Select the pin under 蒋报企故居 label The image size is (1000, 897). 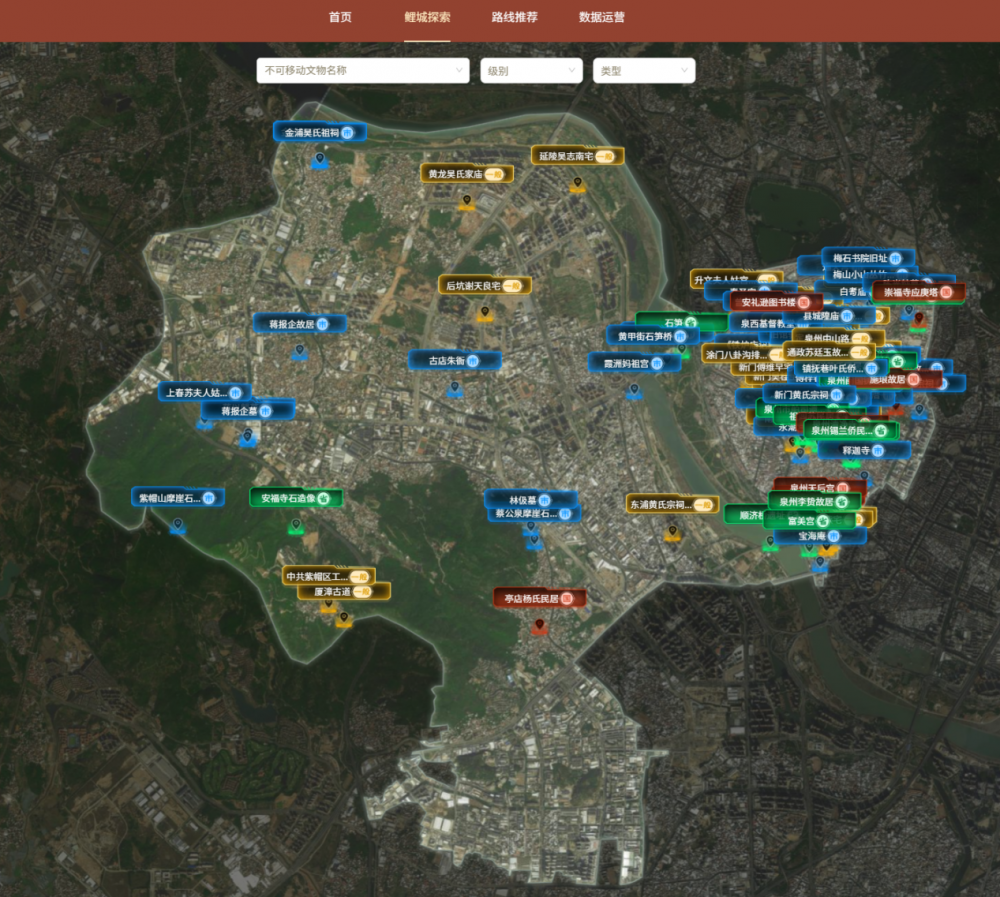tap(299, 351)
